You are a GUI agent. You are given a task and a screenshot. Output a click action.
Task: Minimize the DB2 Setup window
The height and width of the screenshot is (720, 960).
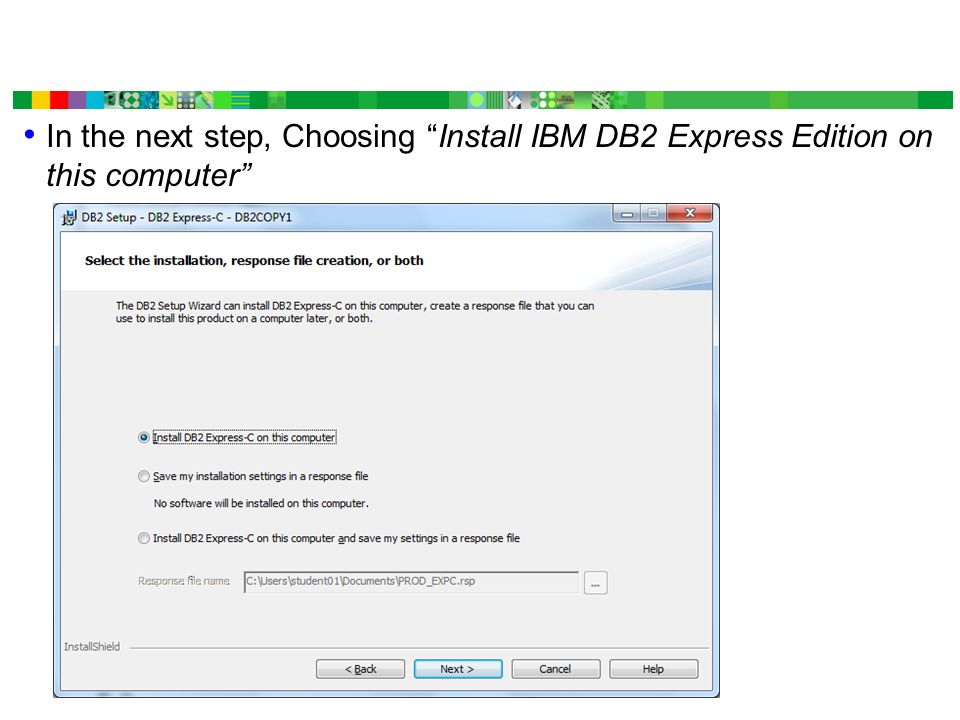point(626,214)
